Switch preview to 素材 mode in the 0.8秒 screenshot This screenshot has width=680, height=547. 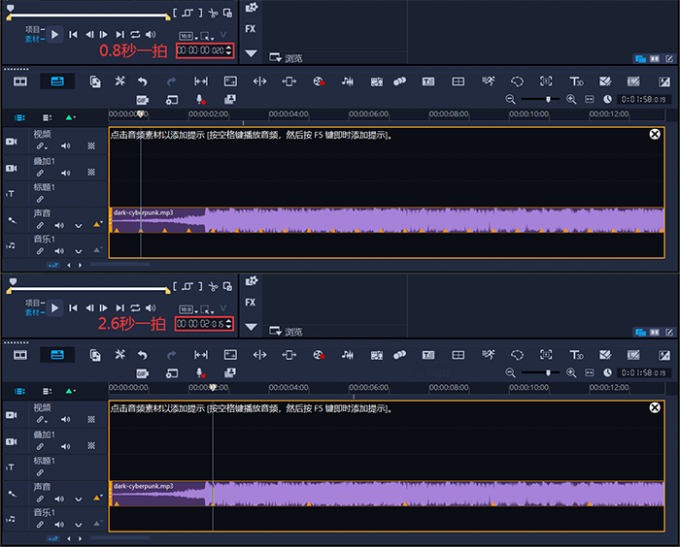(x=34, y=39)
